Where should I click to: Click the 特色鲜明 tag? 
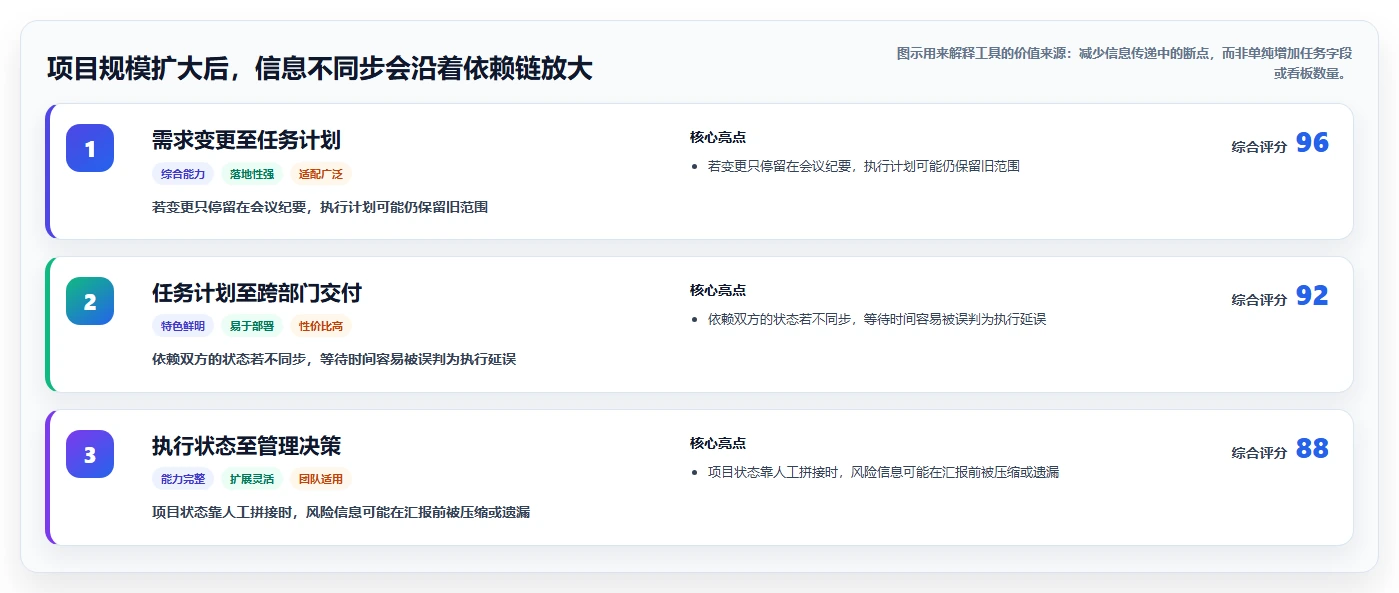coord(183,326)
